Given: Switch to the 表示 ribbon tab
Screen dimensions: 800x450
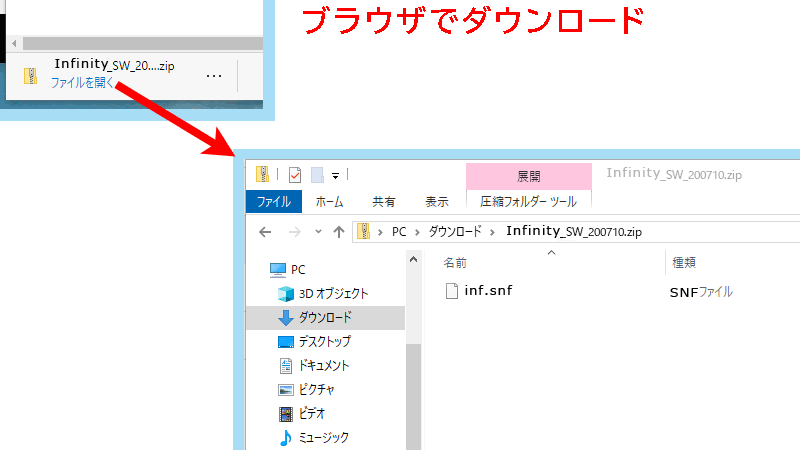Looking at the screenshot, I should pyautogui.click(x=436, y=201).
